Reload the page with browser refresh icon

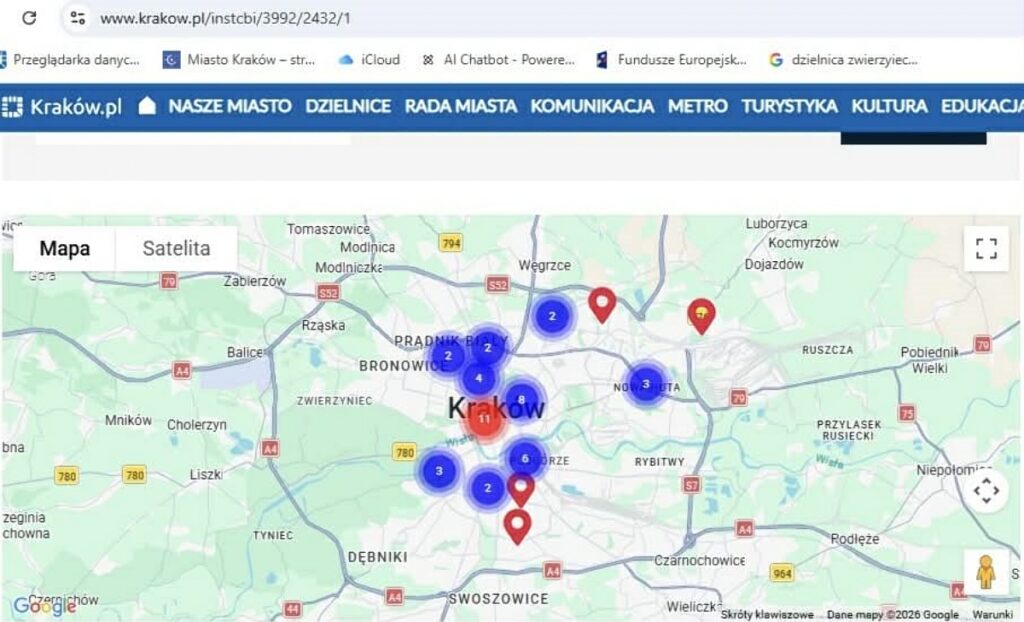(29, 18)
